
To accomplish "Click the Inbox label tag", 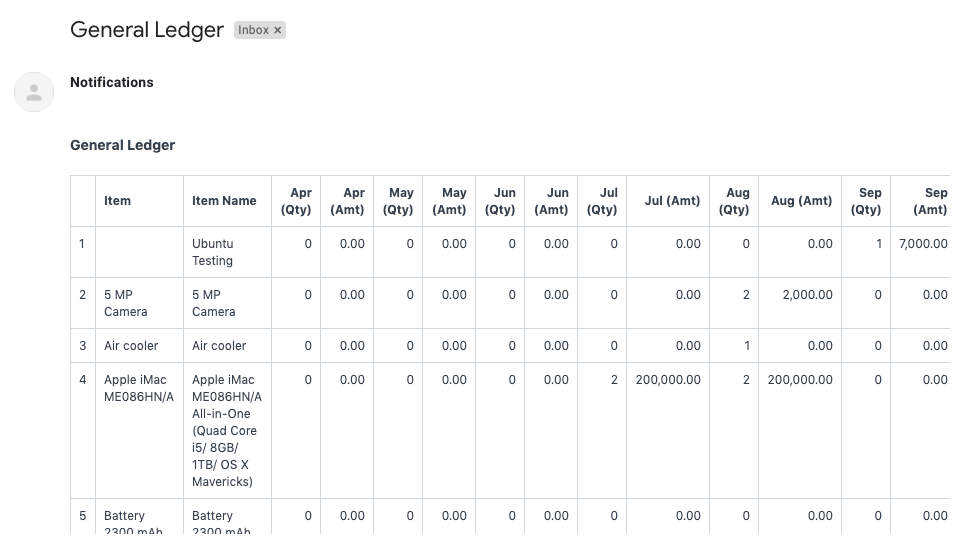I will [253, 30].
